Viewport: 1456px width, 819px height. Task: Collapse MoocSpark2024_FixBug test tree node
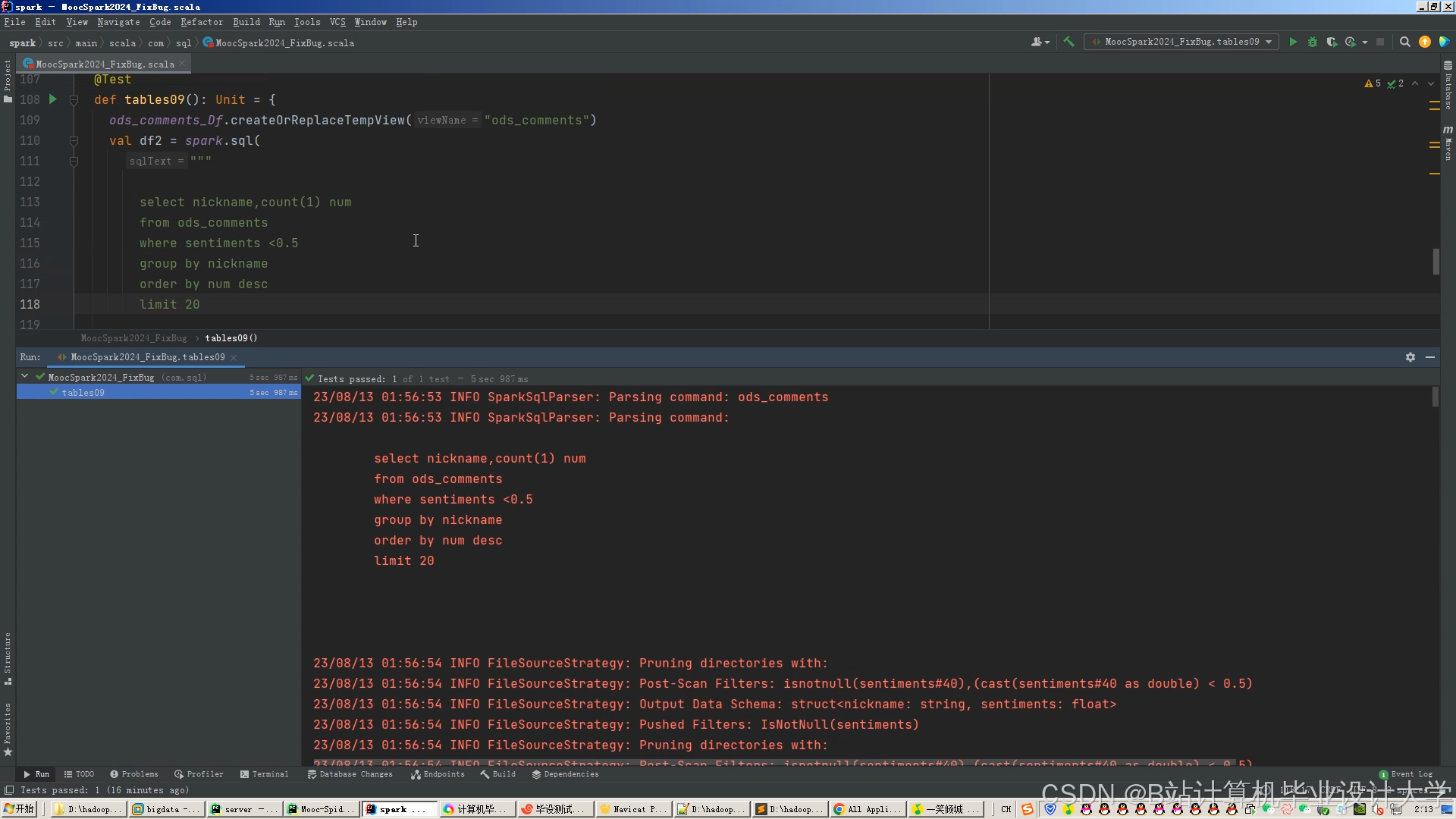point(25,376)
